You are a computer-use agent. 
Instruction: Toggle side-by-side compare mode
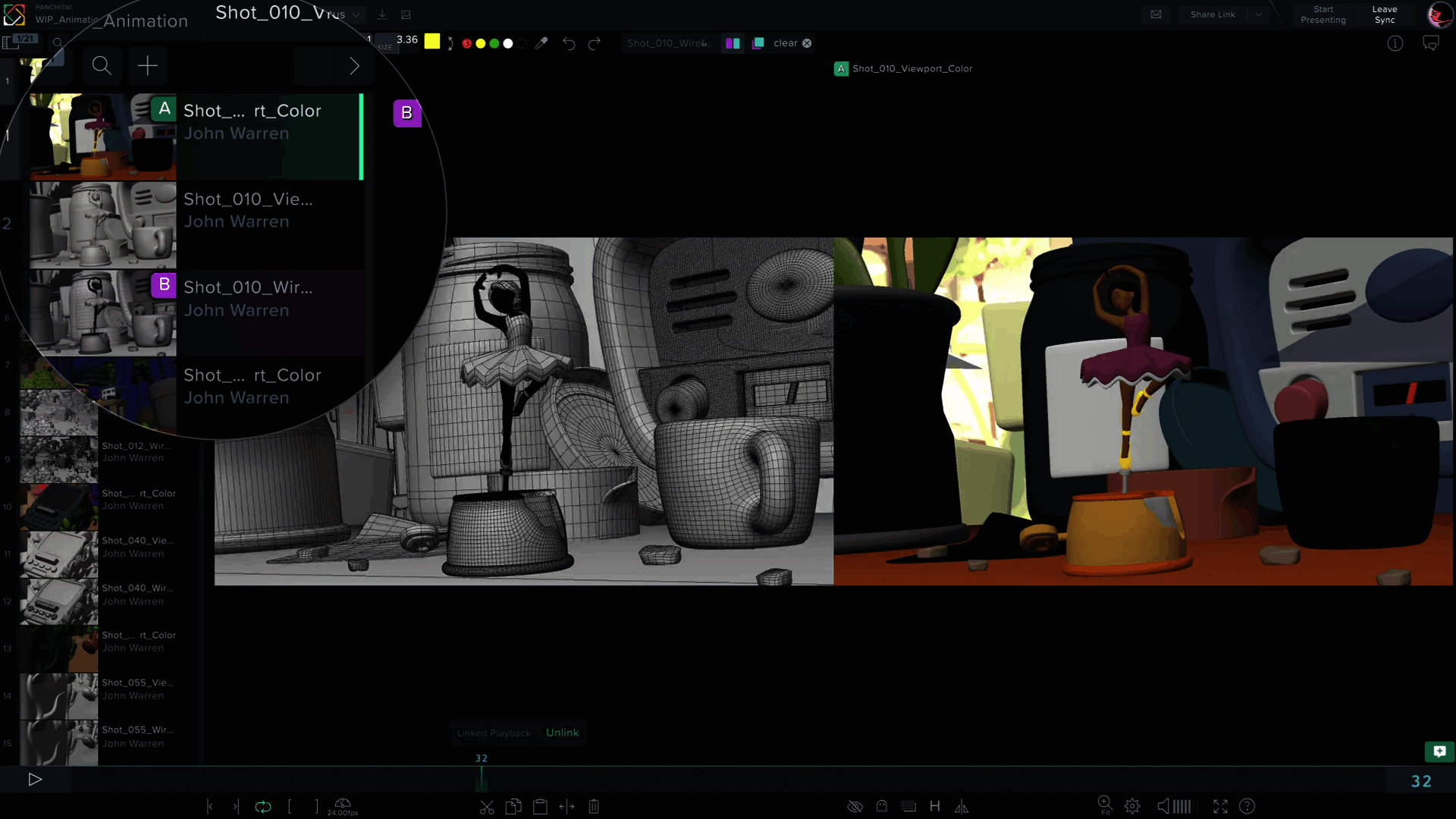[733, 43]
